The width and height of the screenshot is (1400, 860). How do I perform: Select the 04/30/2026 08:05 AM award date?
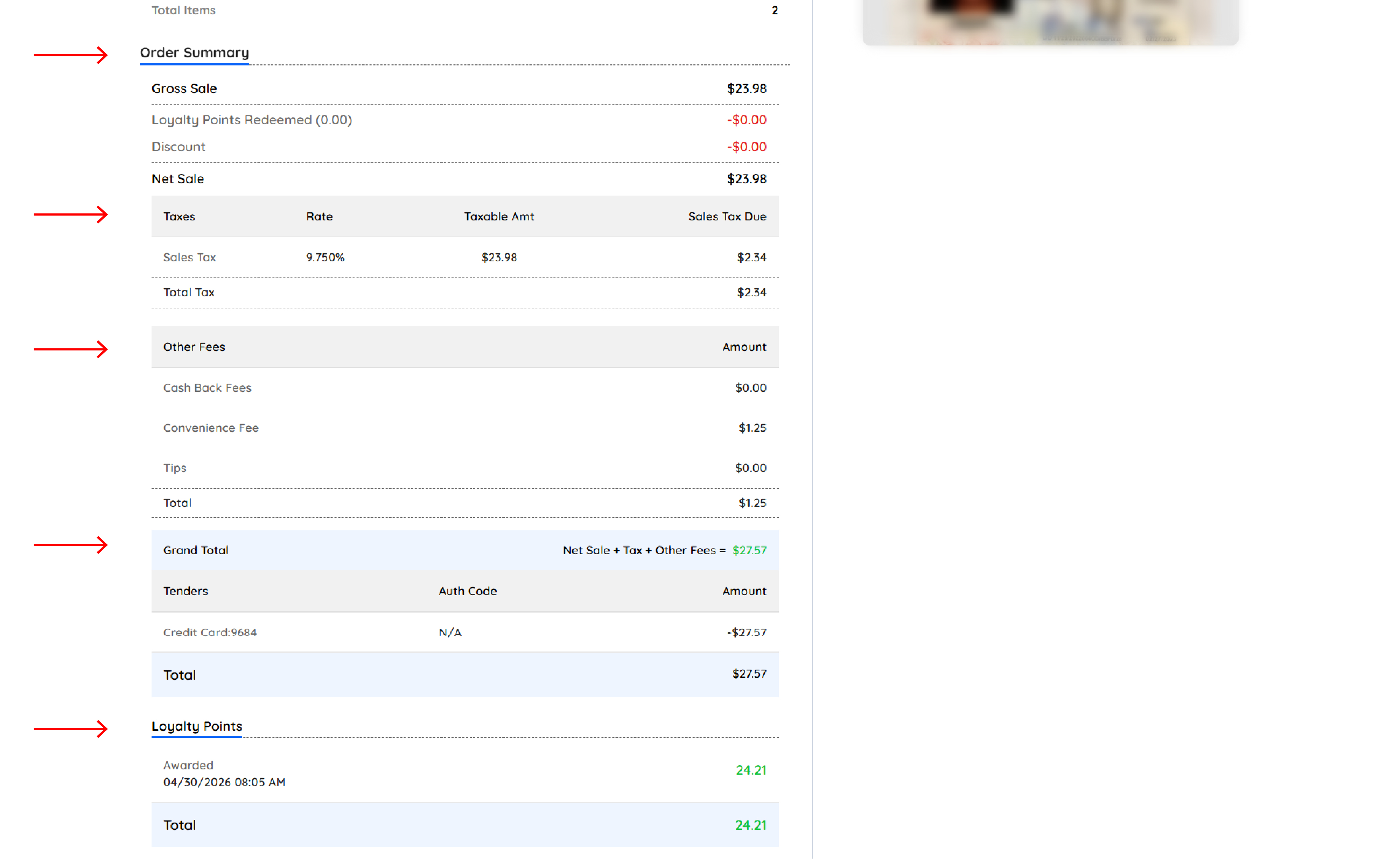(225, 783)
